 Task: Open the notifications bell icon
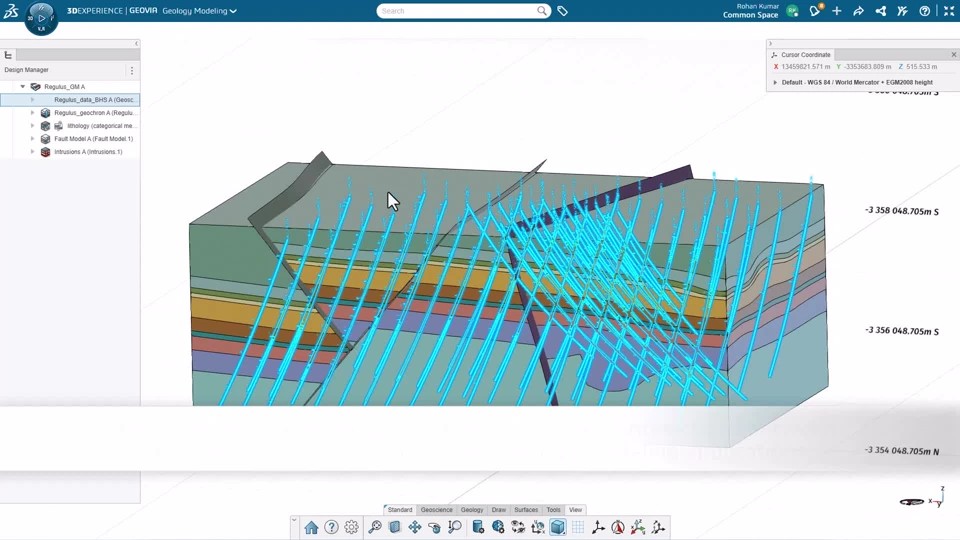[x=815, y=10]
